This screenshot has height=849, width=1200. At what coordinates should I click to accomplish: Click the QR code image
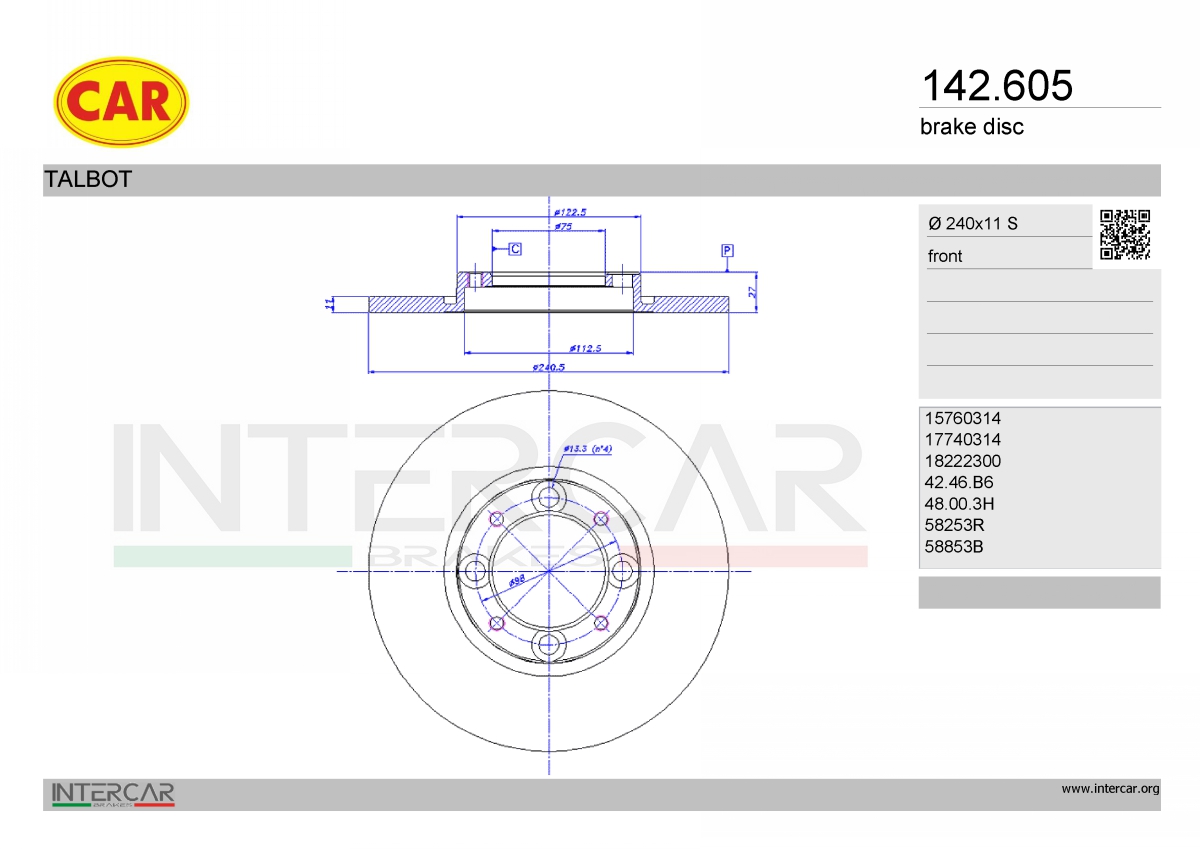coord(1125,235)
